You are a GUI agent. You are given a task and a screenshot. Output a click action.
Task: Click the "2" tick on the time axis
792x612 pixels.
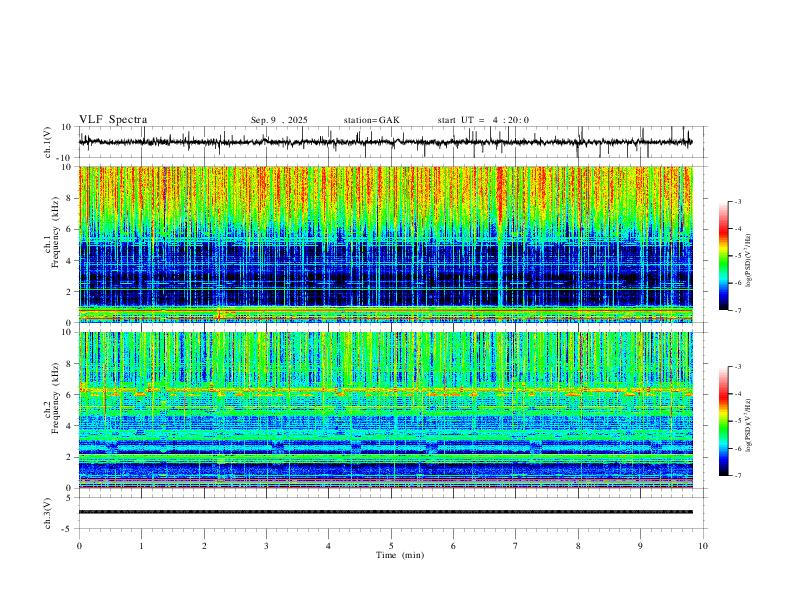tap(204, 546)
